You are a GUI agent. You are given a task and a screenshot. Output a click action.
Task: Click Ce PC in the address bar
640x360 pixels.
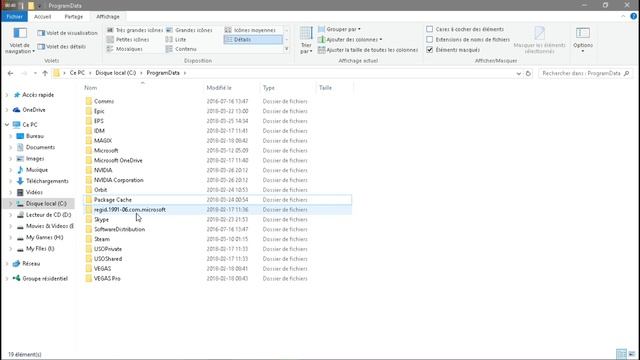pyautogui.click(x=77, y=73)
